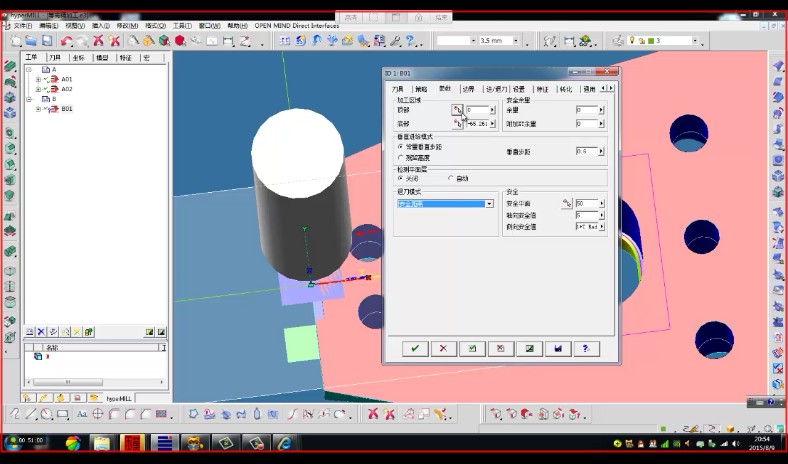
Task: Select the 自动 radio button
Action: pyautogui.click(x=451, y=178)
